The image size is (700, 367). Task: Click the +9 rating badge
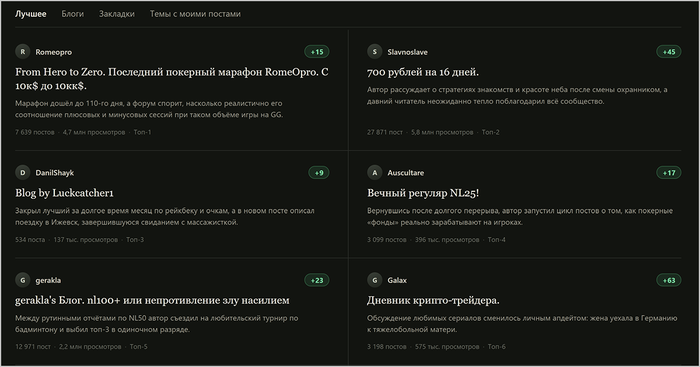(319, 173)
